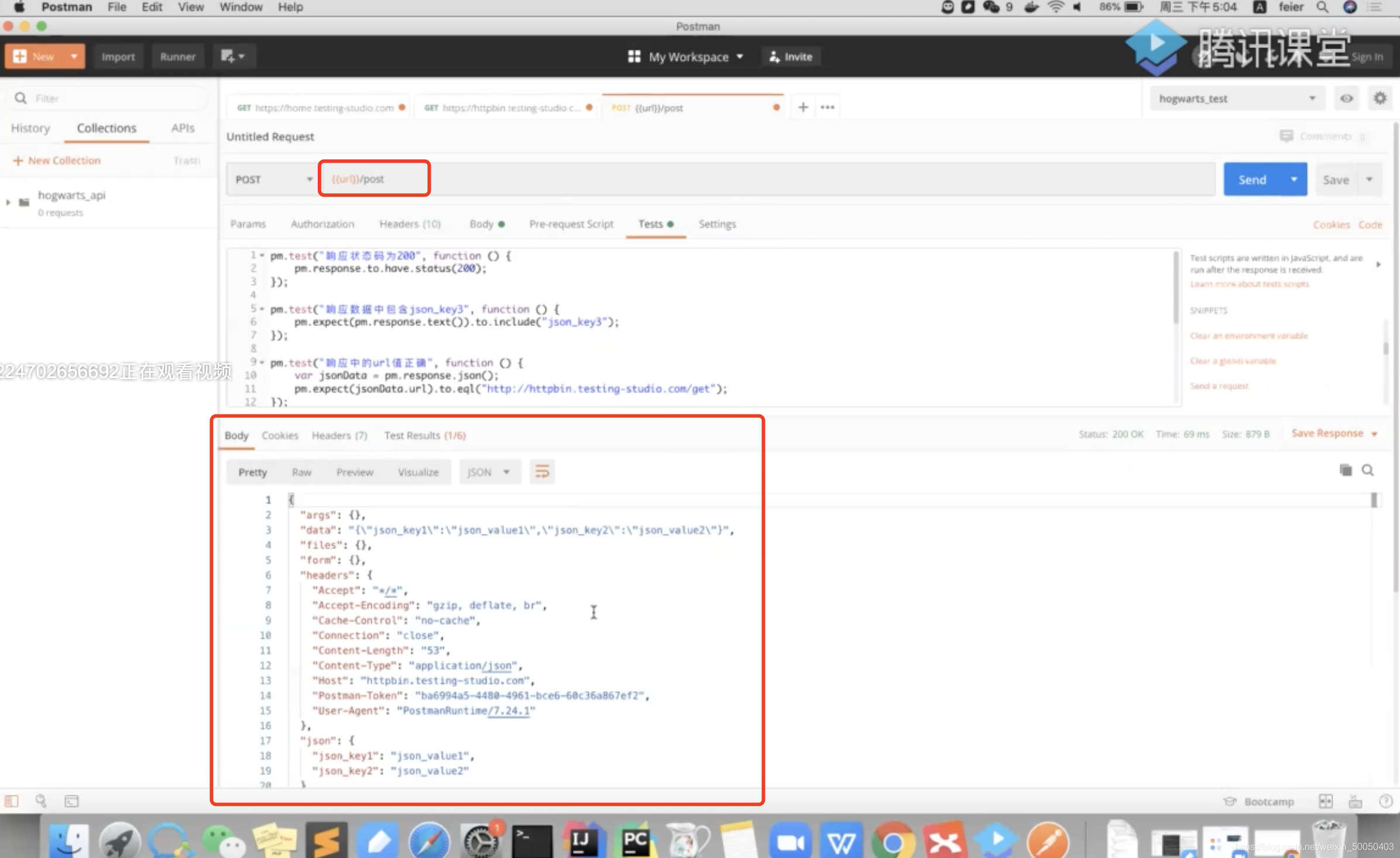Open the POST method dropdown

pos(273,179)
